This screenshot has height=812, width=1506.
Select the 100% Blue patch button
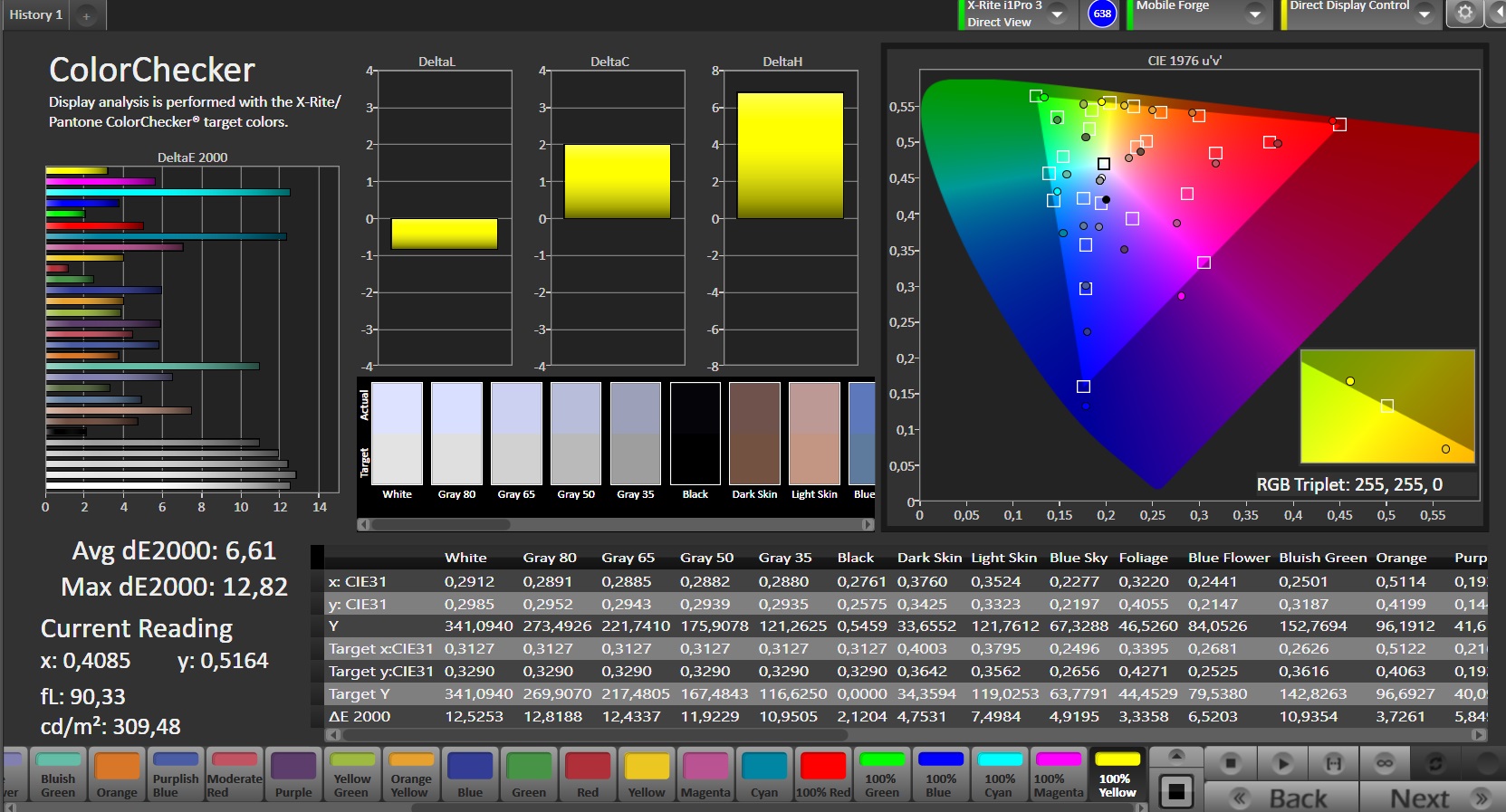(941, 775)
